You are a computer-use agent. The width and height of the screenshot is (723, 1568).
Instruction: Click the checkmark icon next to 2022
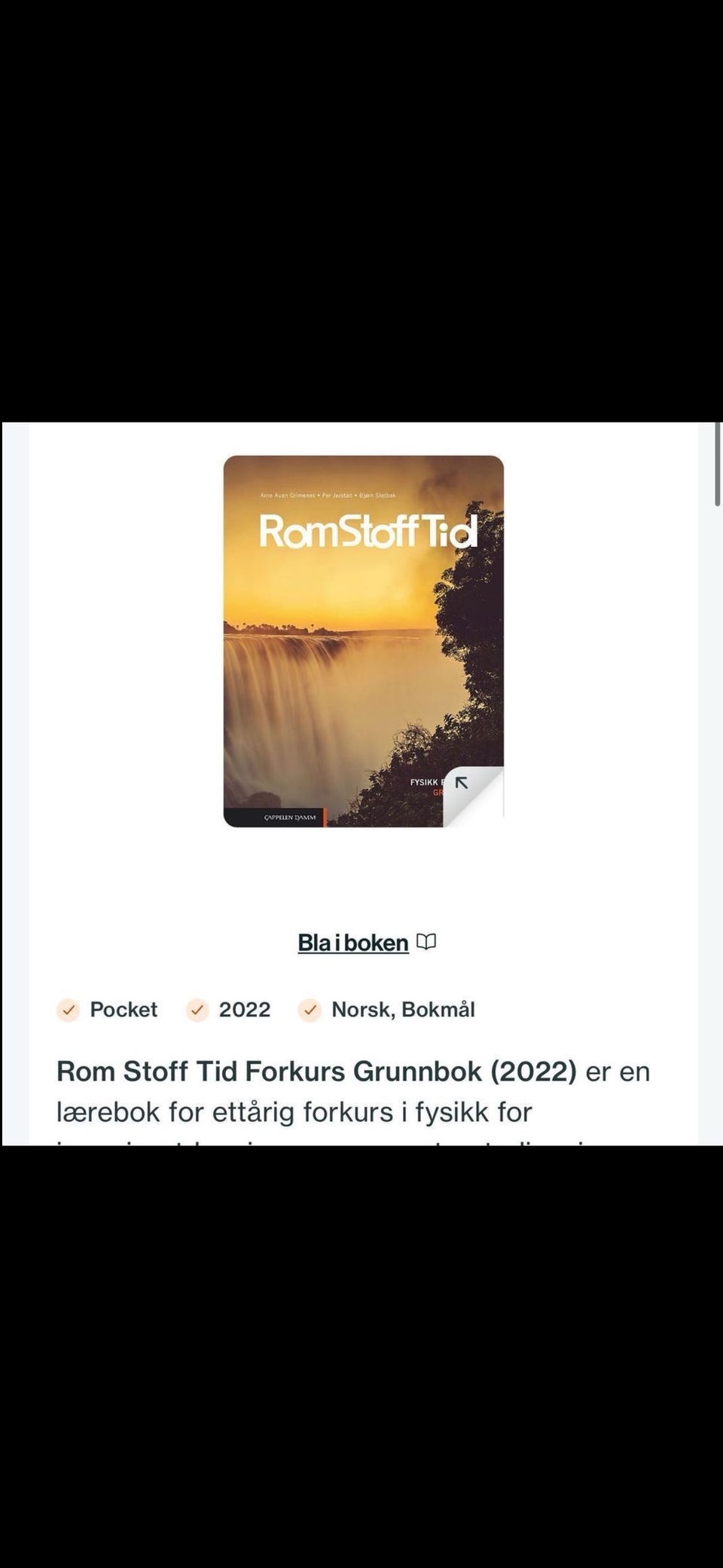click(197, 1010)
